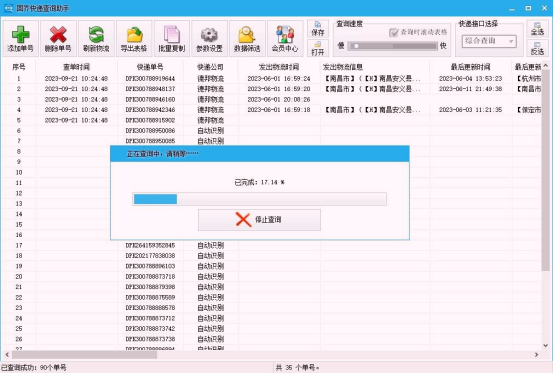The height and width of the screenshot is (373, 554).
Task: Click the horizontal scrollbar right arrow
Action: click(x=536, y=355)
